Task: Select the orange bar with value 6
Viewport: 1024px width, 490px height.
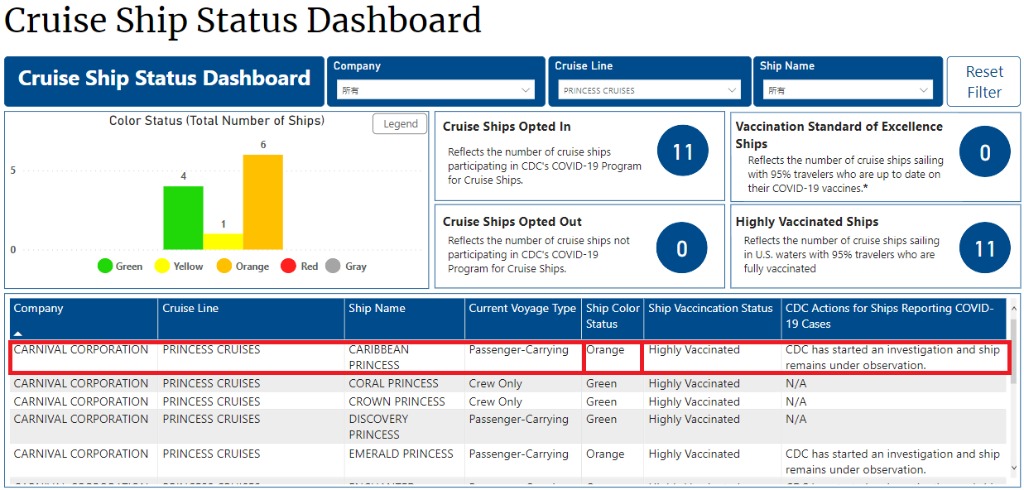Action: (x=263, y=202)
